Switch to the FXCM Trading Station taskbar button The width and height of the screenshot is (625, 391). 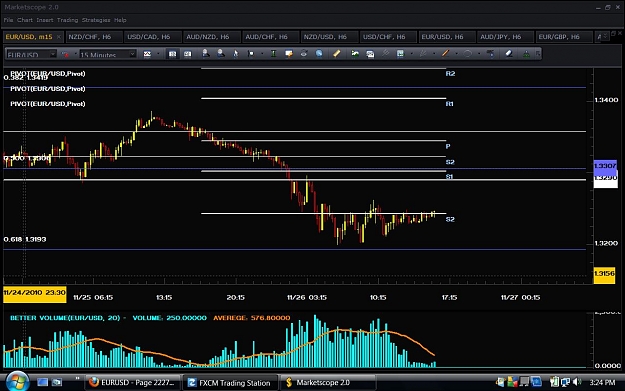pos(229,383)
